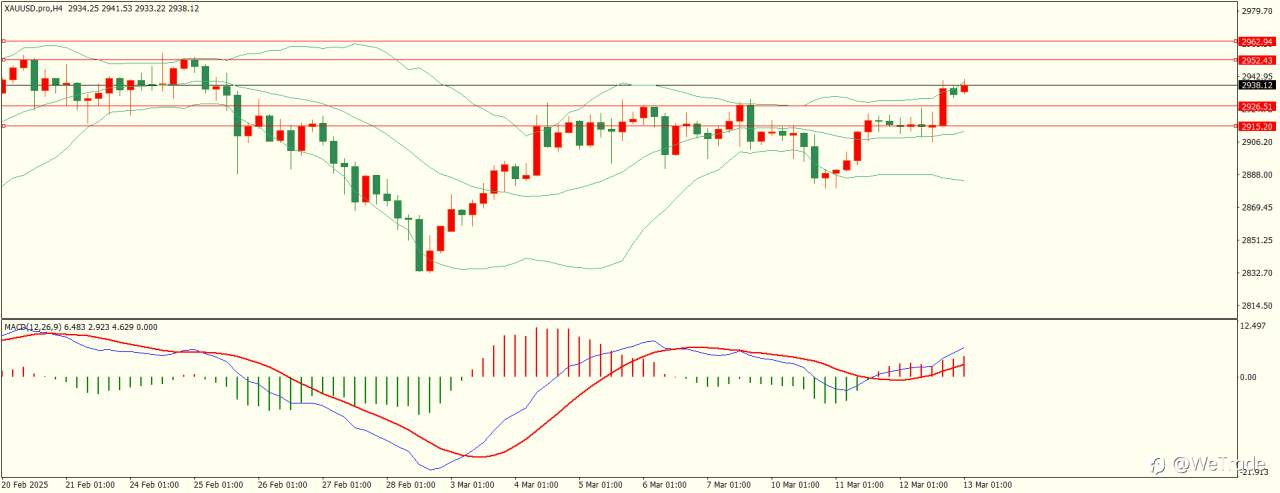Click the 7 Mar 01:00 time label
The height and width of the screenshot is (493, 1280).
click(731, 485)
